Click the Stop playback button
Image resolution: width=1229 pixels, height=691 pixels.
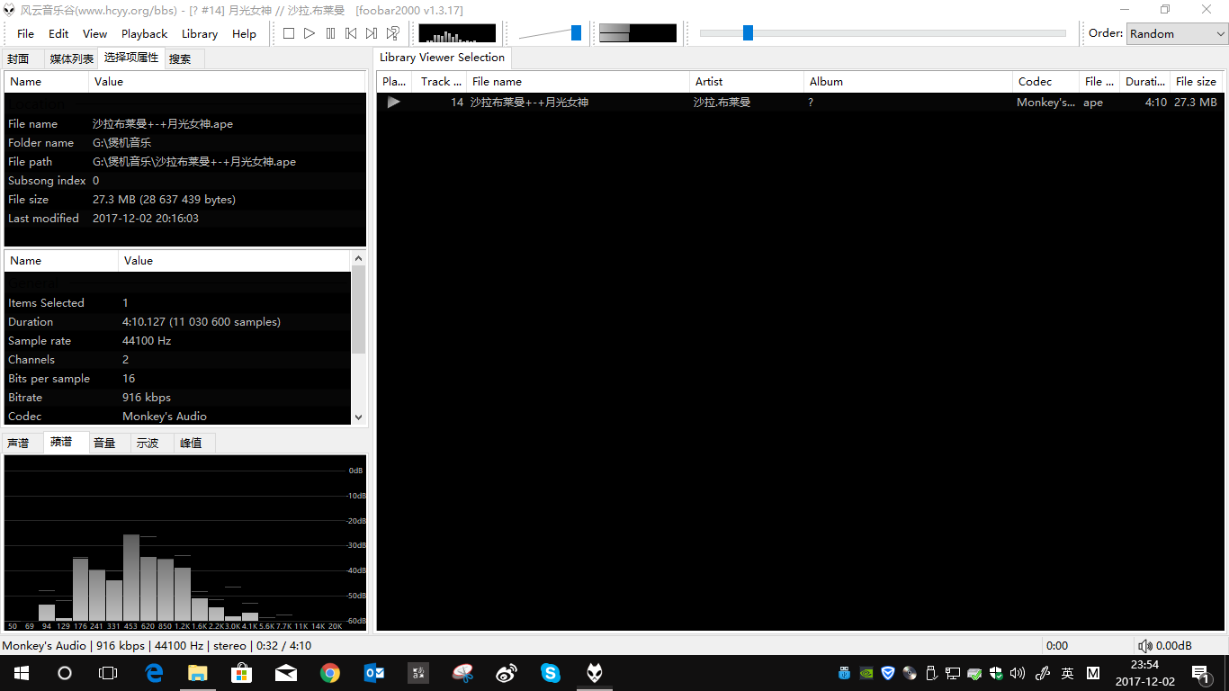click(288, 34)
